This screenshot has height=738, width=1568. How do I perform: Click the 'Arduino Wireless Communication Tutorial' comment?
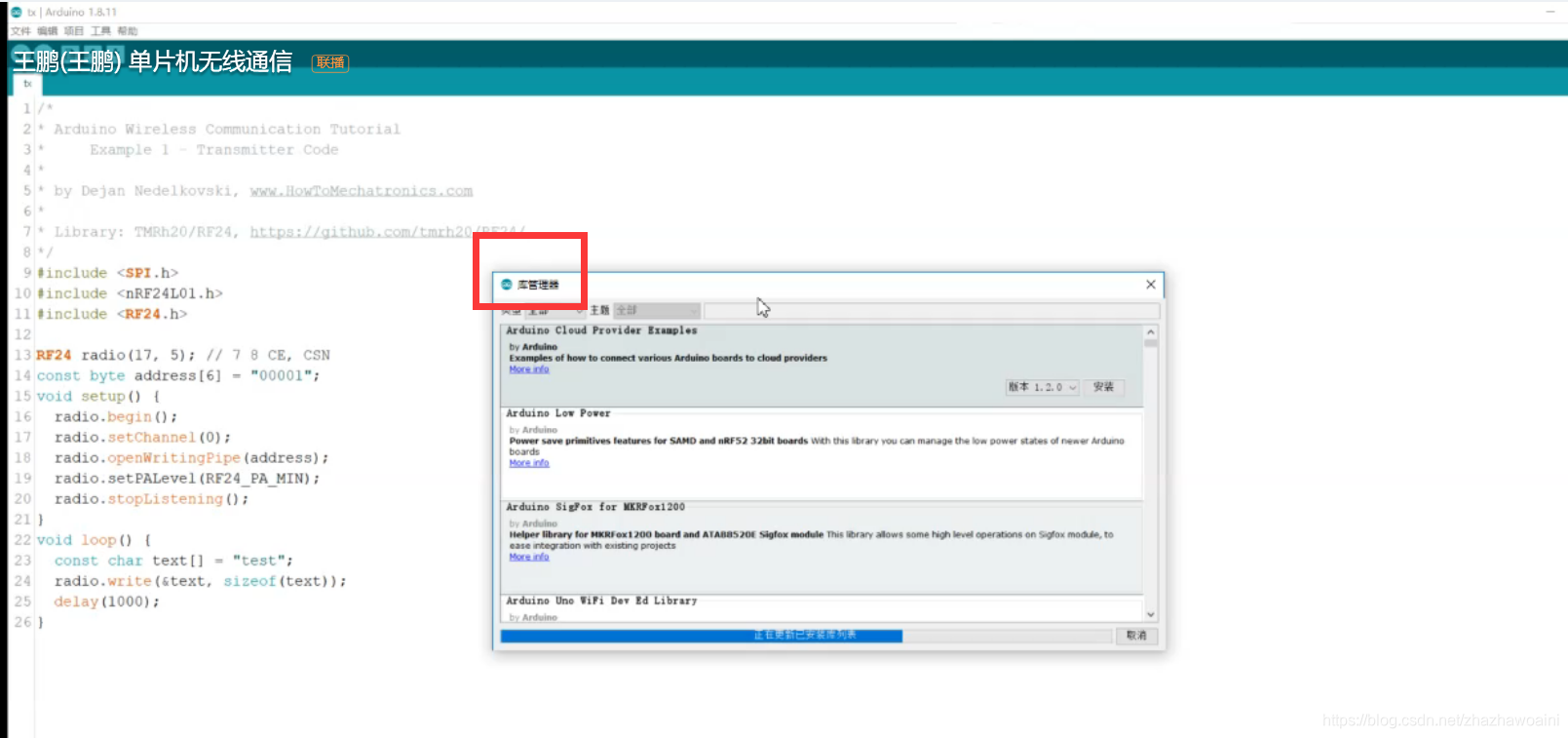point(227,129)
